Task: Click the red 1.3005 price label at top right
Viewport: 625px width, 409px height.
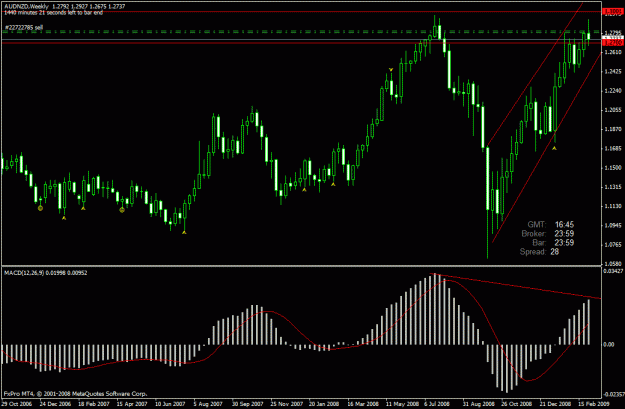Action: [x=613, y=12]
